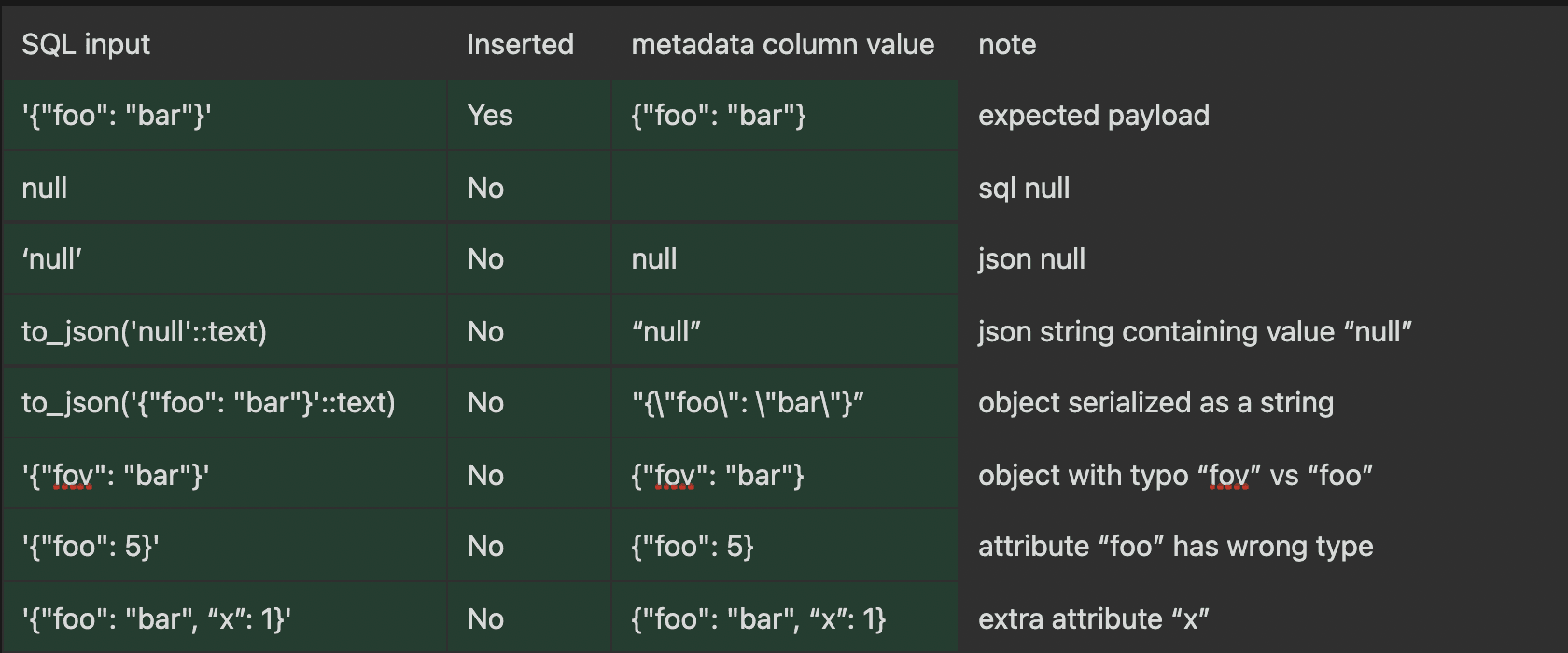Select the object with typo note cell
This screenshot has width=1568, height=653.
(x=1175, y=476)
